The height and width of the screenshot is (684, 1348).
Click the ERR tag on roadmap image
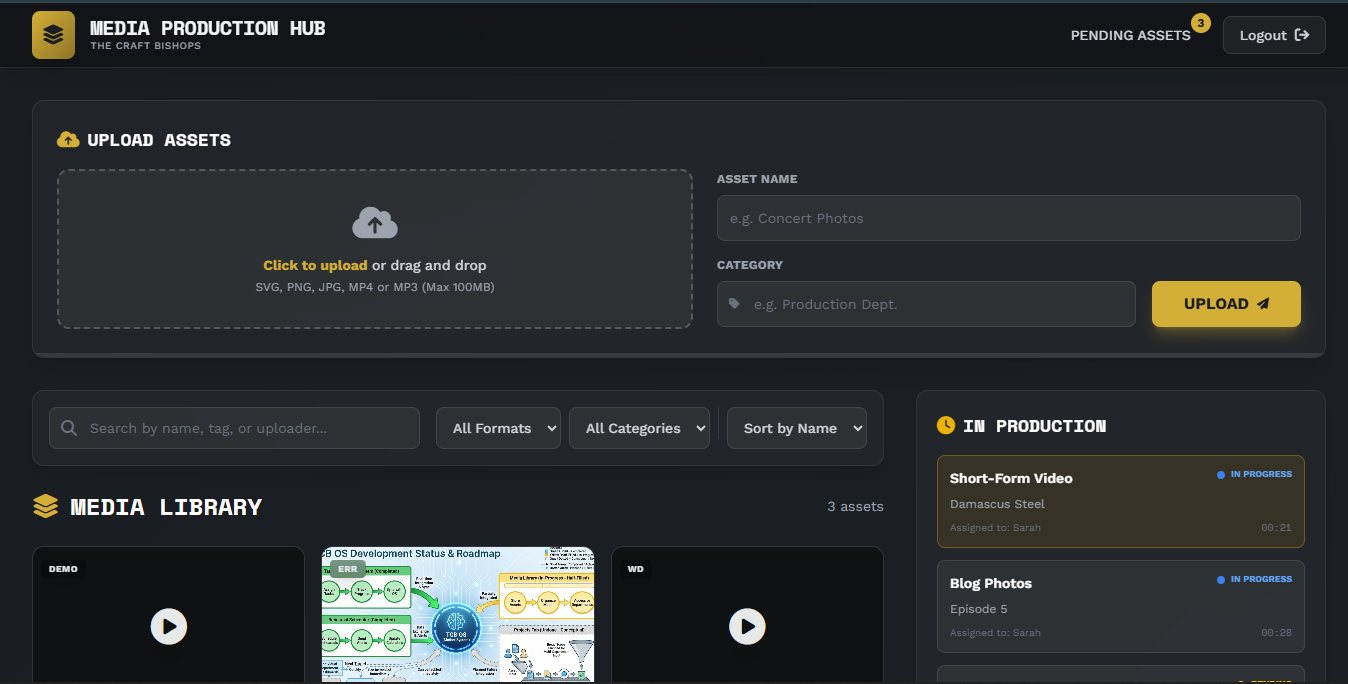point(347,569)
